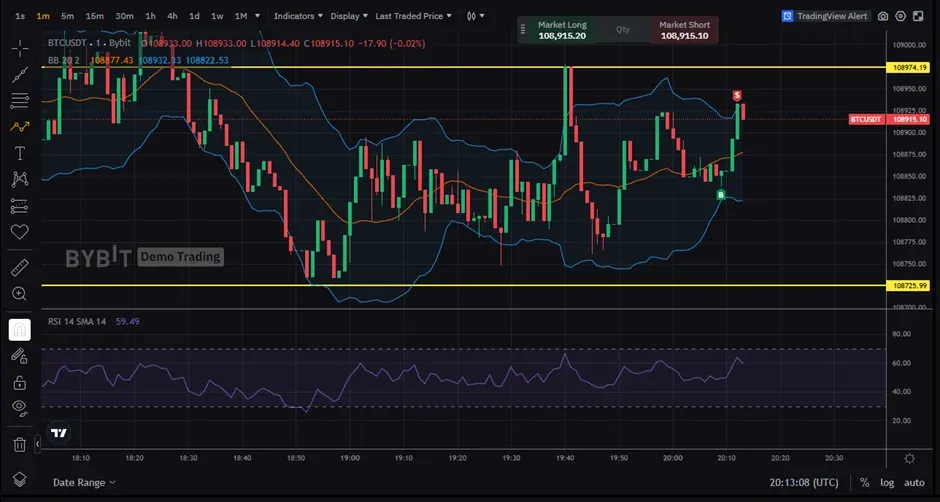Expand the Display dropdown menu
The image size is (940, 502).
coord(348,16)
